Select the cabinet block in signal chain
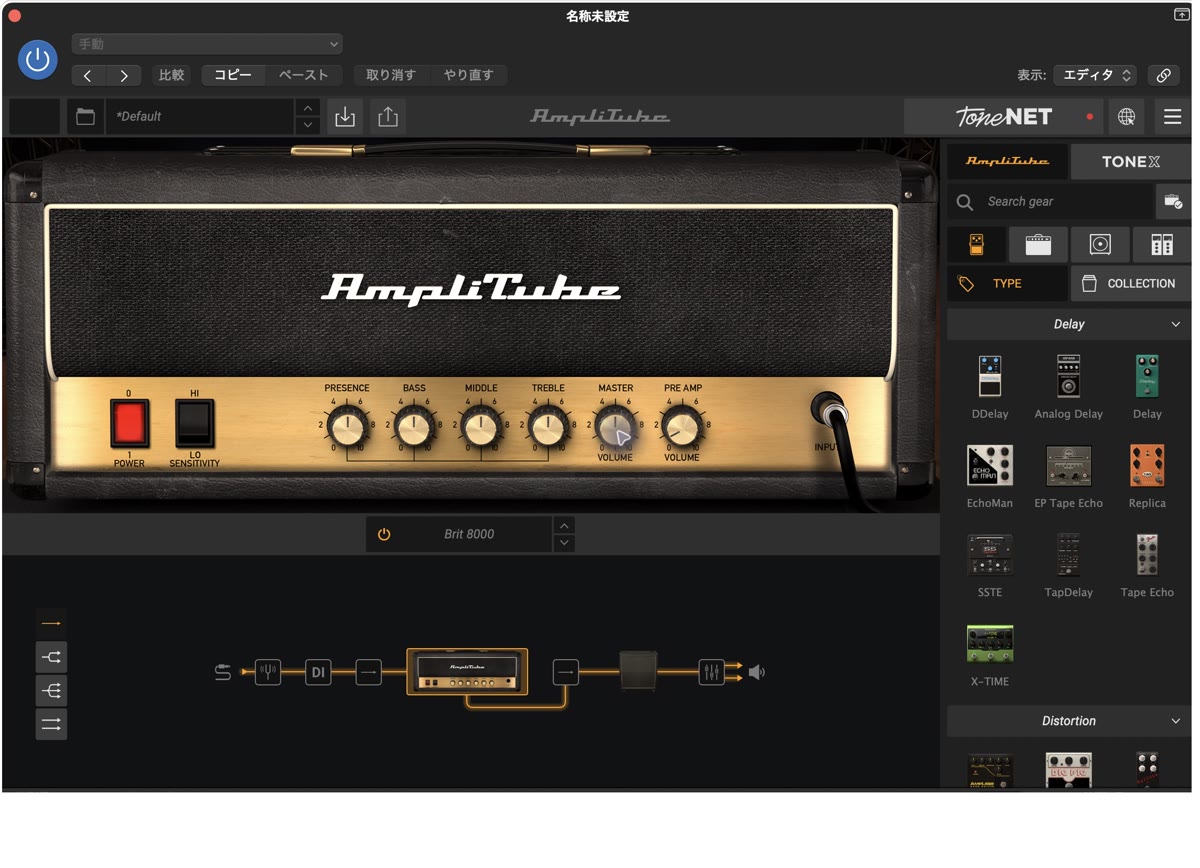 (x=638, y=671)
